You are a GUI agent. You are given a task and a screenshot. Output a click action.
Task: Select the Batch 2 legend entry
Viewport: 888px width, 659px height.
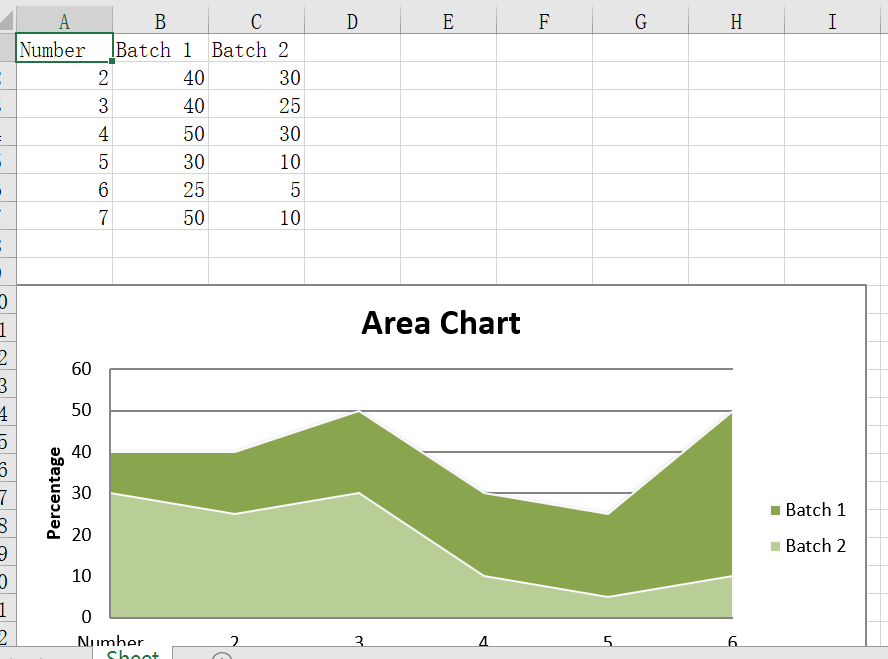click(x=808, y=546)
